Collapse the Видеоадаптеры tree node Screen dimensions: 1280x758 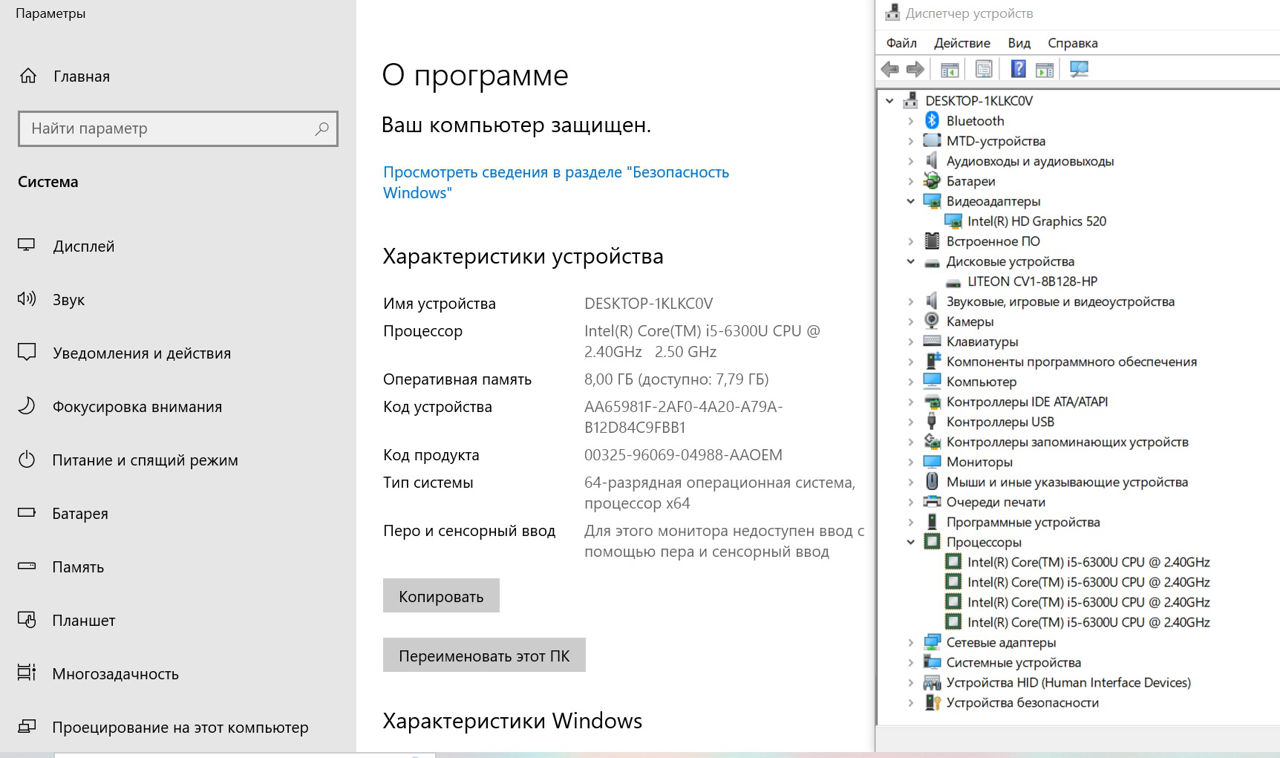pyautogui.click(x=911, y=201)
